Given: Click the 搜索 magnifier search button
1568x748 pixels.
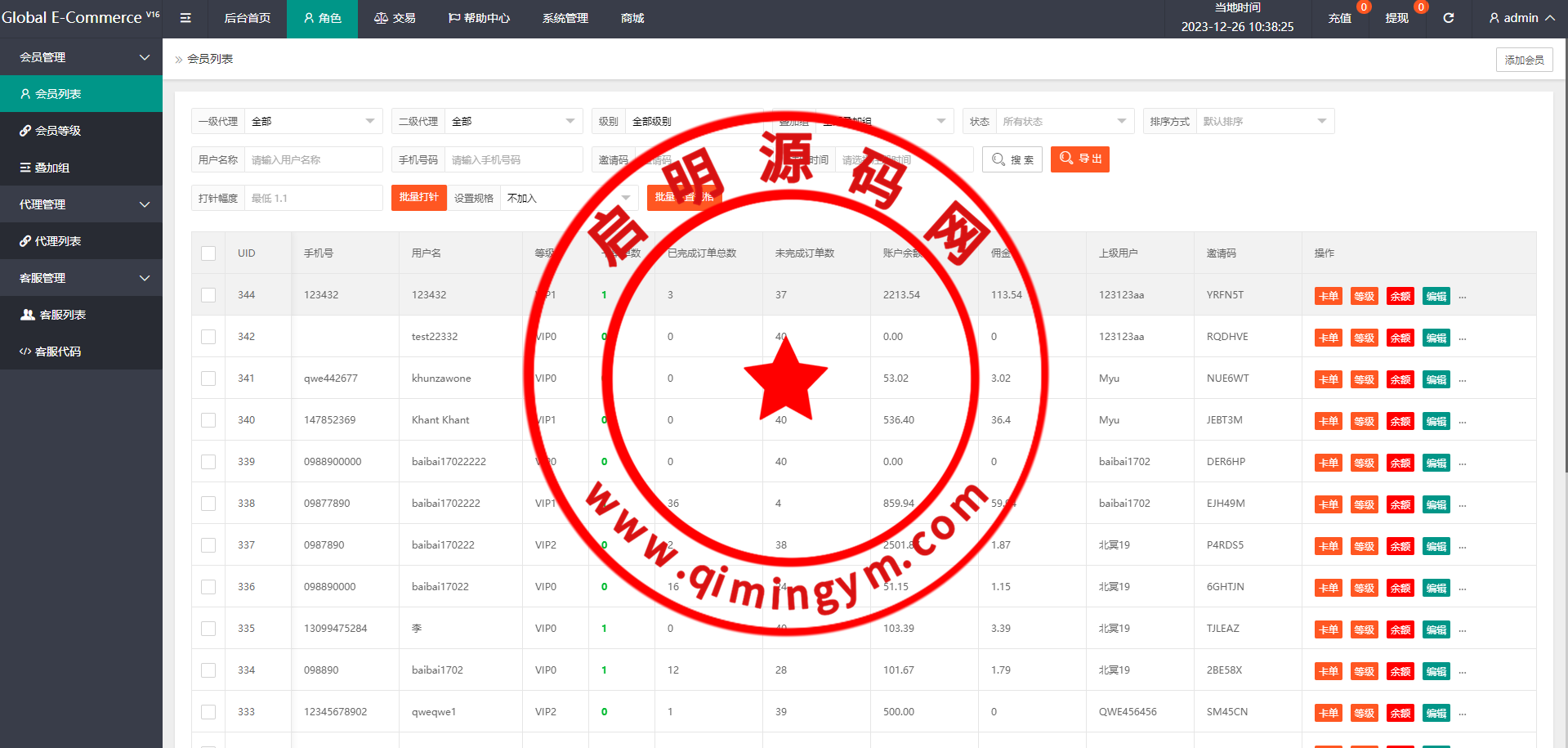Looking at the screenshot, I should coord(1012,159).
